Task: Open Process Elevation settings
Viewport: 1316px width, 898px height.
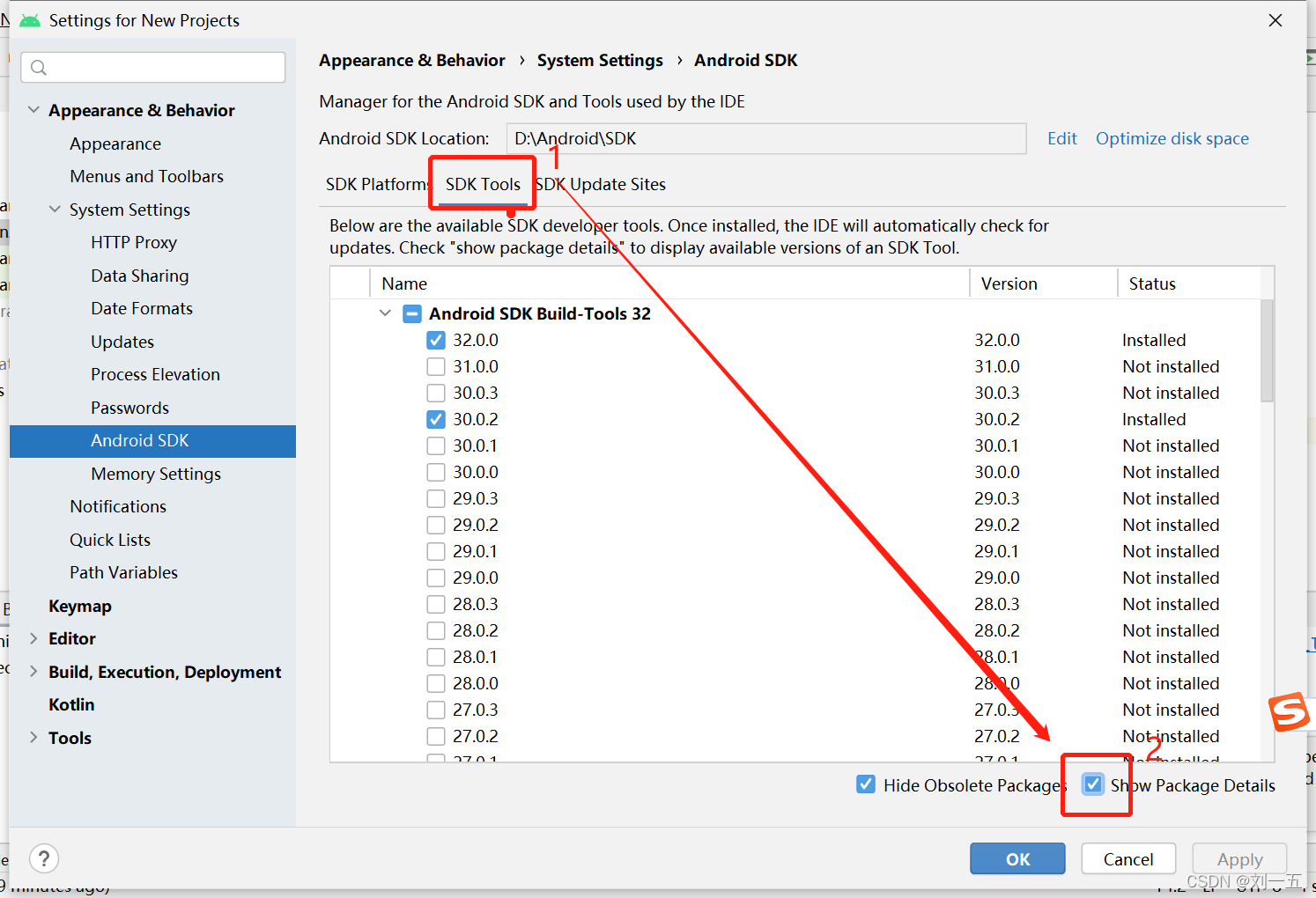Action: [x=155, y=374]
